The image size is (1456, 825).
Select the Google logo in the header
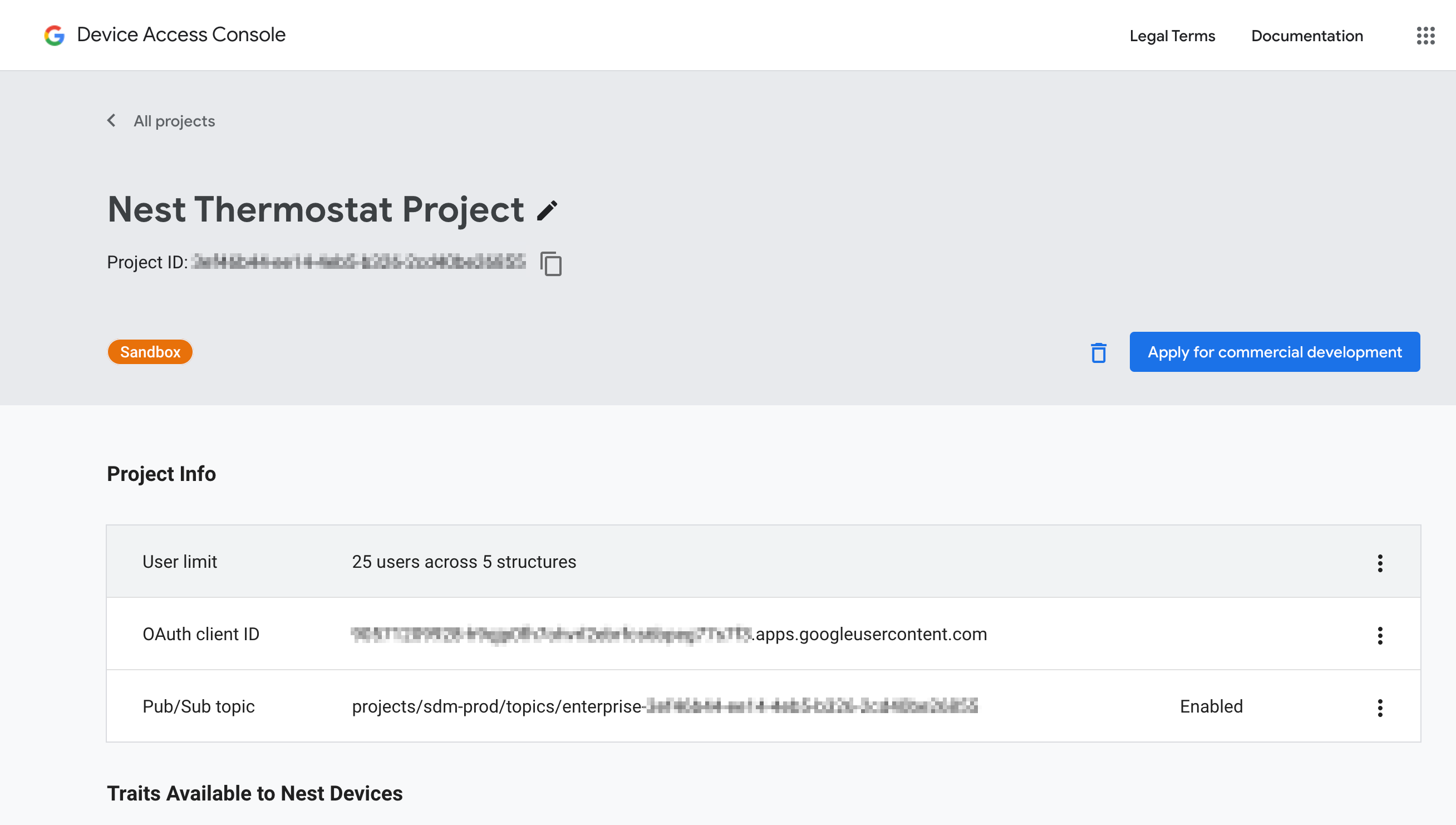point(53,35)
